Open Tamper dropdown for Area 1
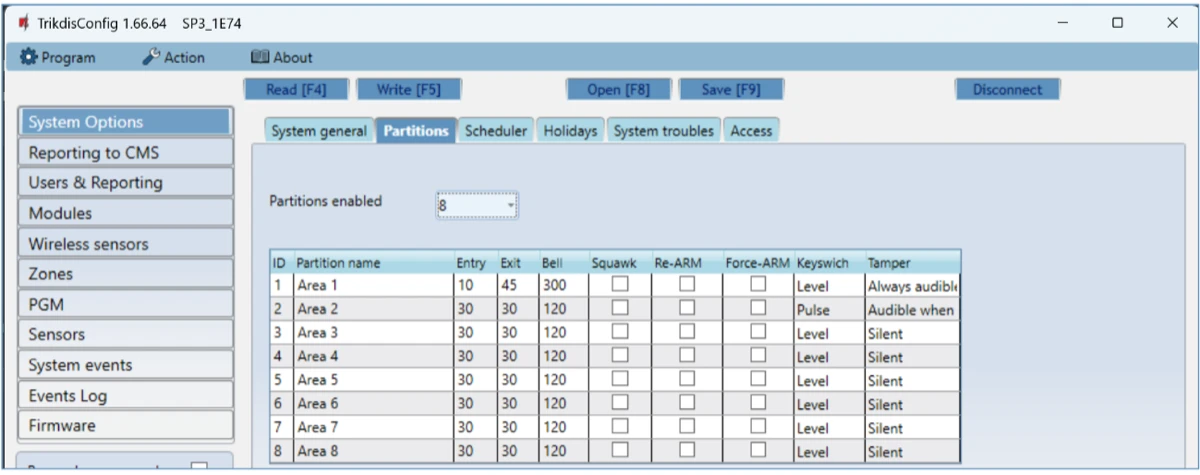The image size is (1200, 475). pyautogui.click(x=912, y=286)
